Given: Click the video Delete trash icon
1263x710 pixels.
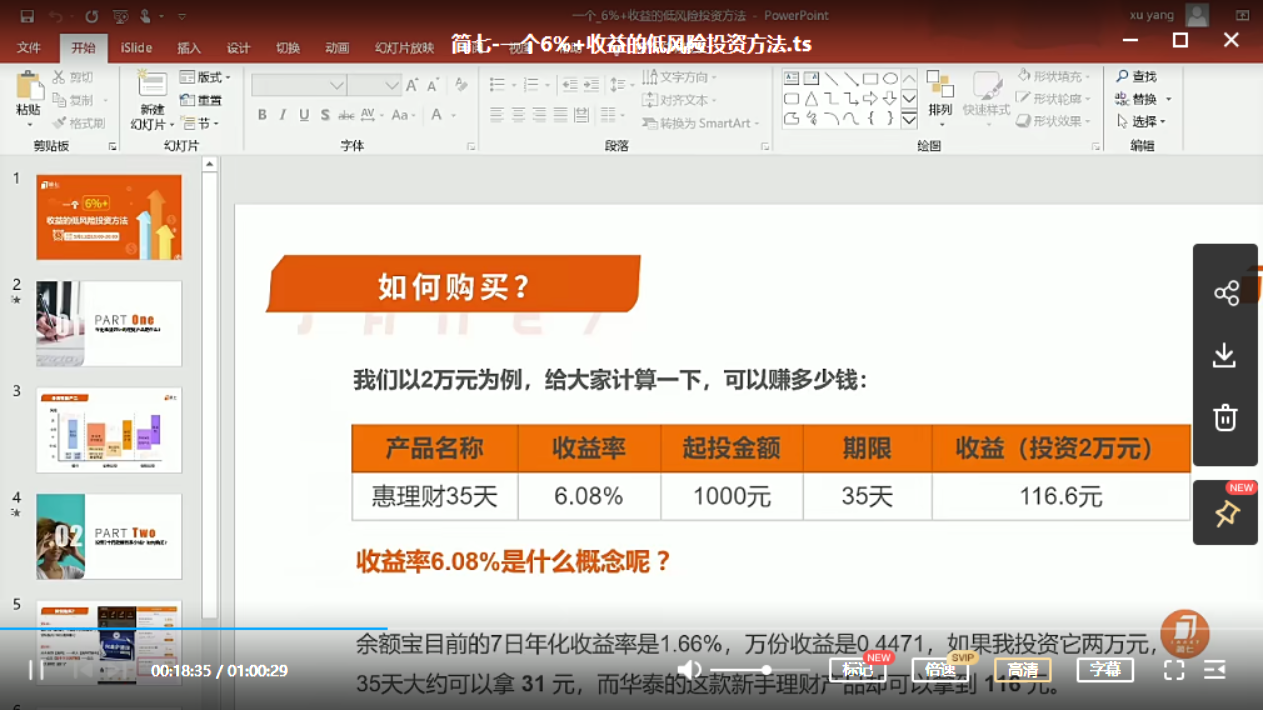Looking at the screenshot, I should [x=1225, y=417].
